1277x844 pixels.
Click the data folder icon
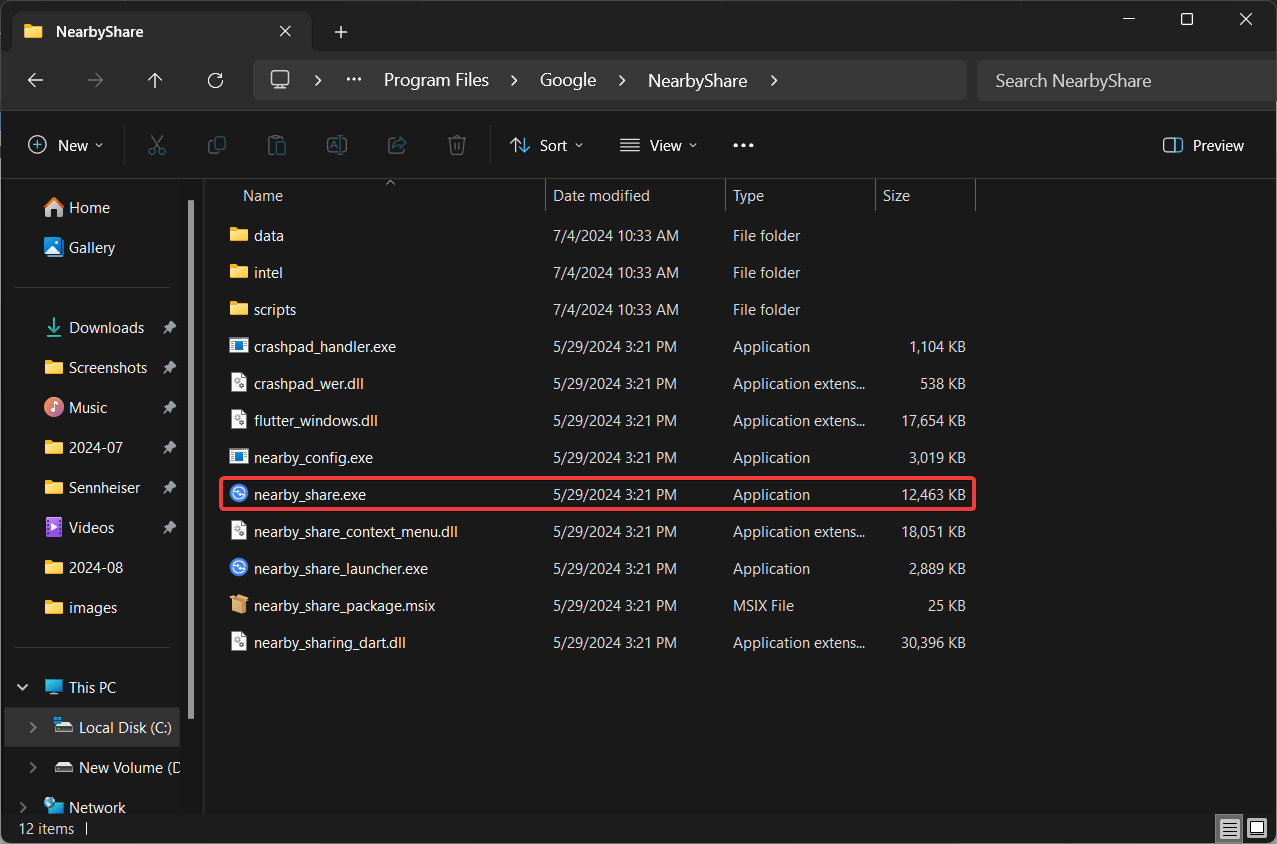click(x=238, y=235)
